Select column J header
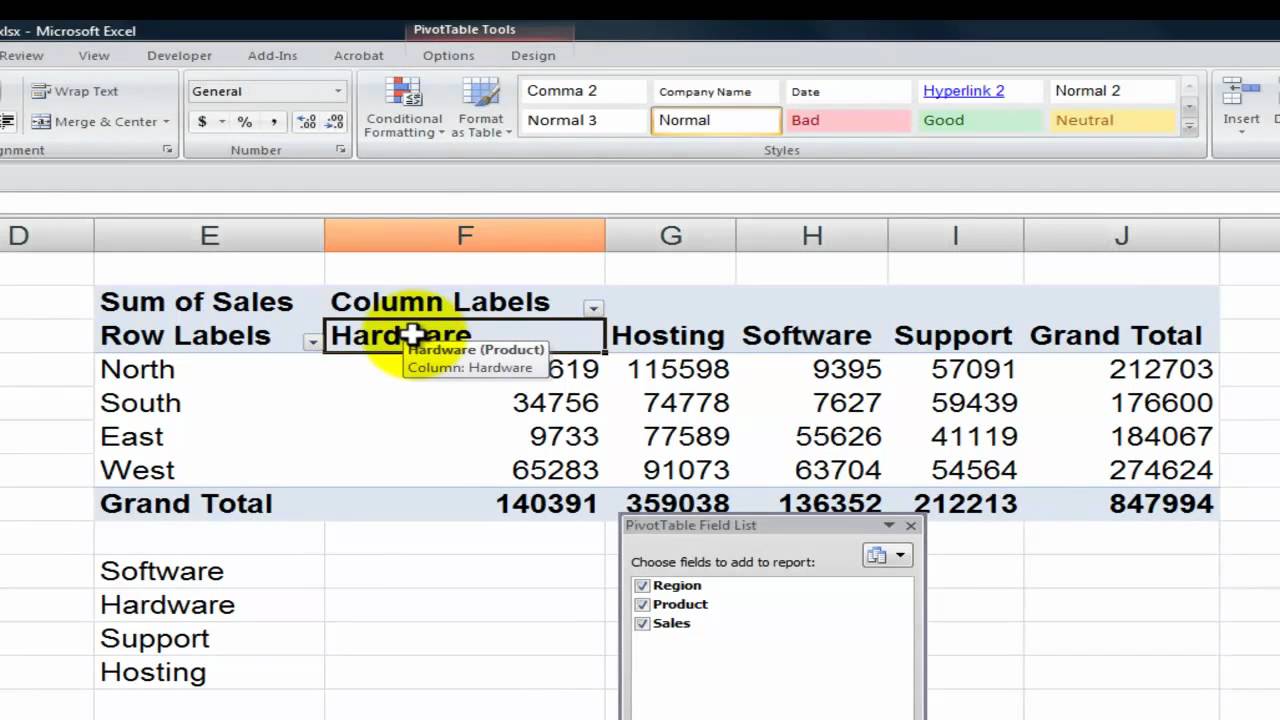This screenshot has height=720, width=1280. pos(1121,235)
